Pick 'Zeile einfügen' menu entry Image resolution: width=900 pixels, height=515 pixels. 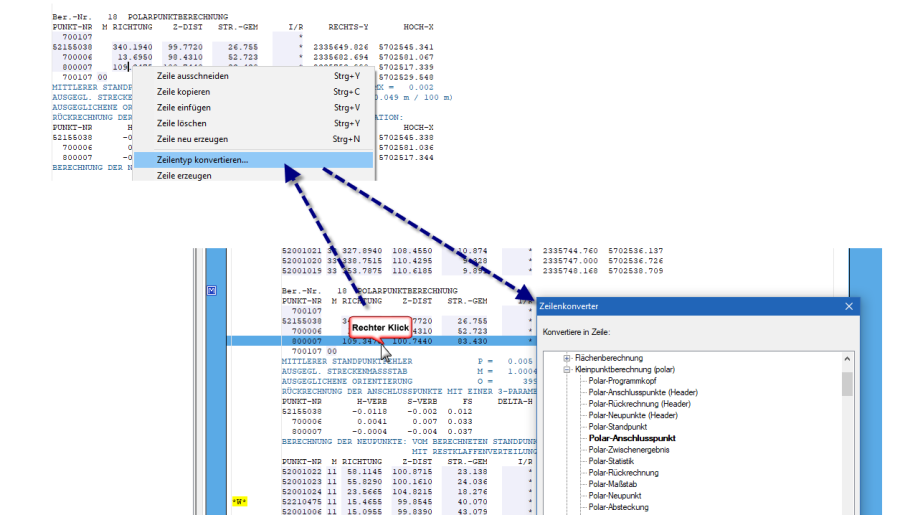click(x=182, y=107)
